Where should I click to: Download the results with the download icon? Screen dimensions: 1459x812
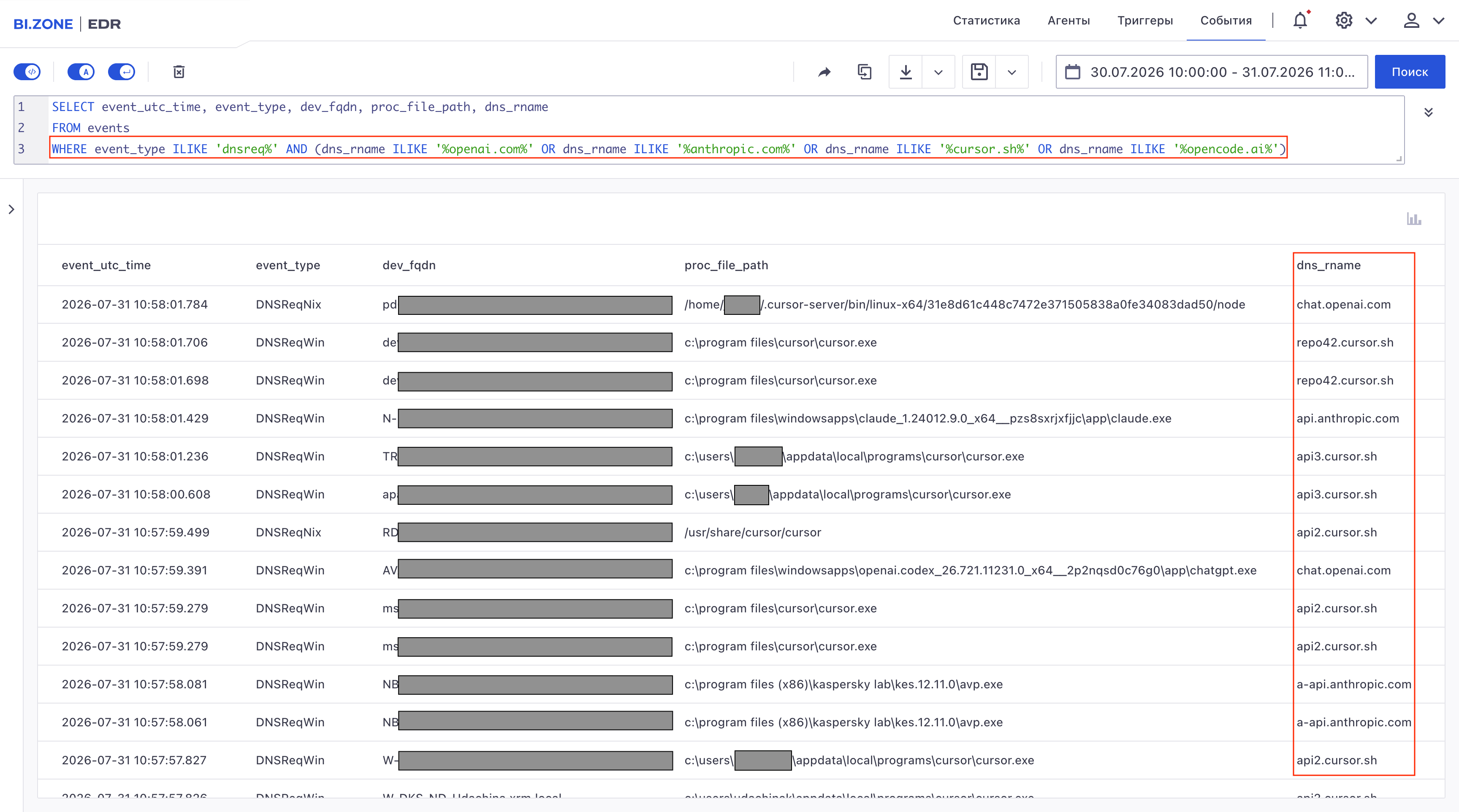(906, 72)
